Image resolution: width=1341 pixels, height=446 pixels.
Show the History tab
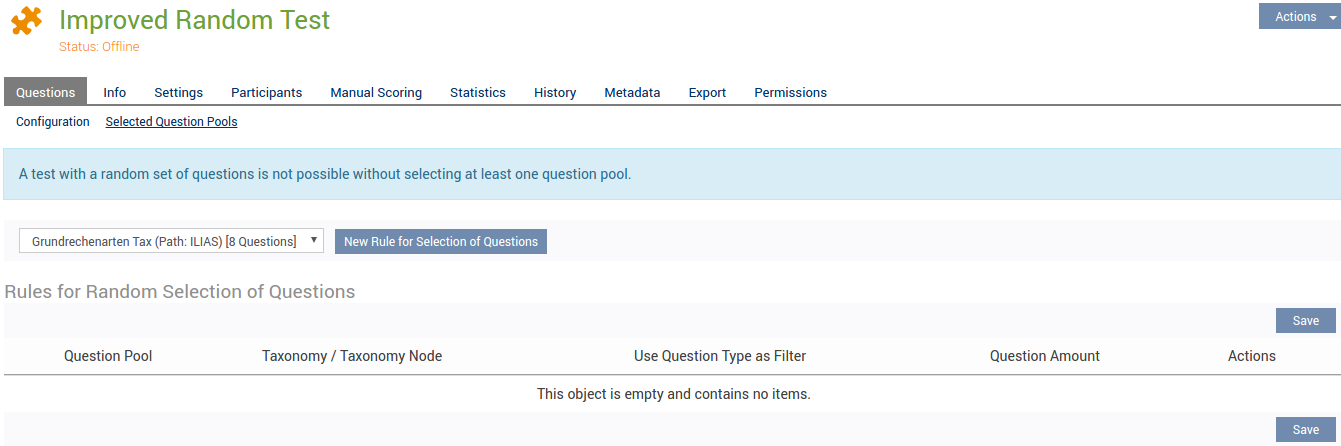[555, 92]
